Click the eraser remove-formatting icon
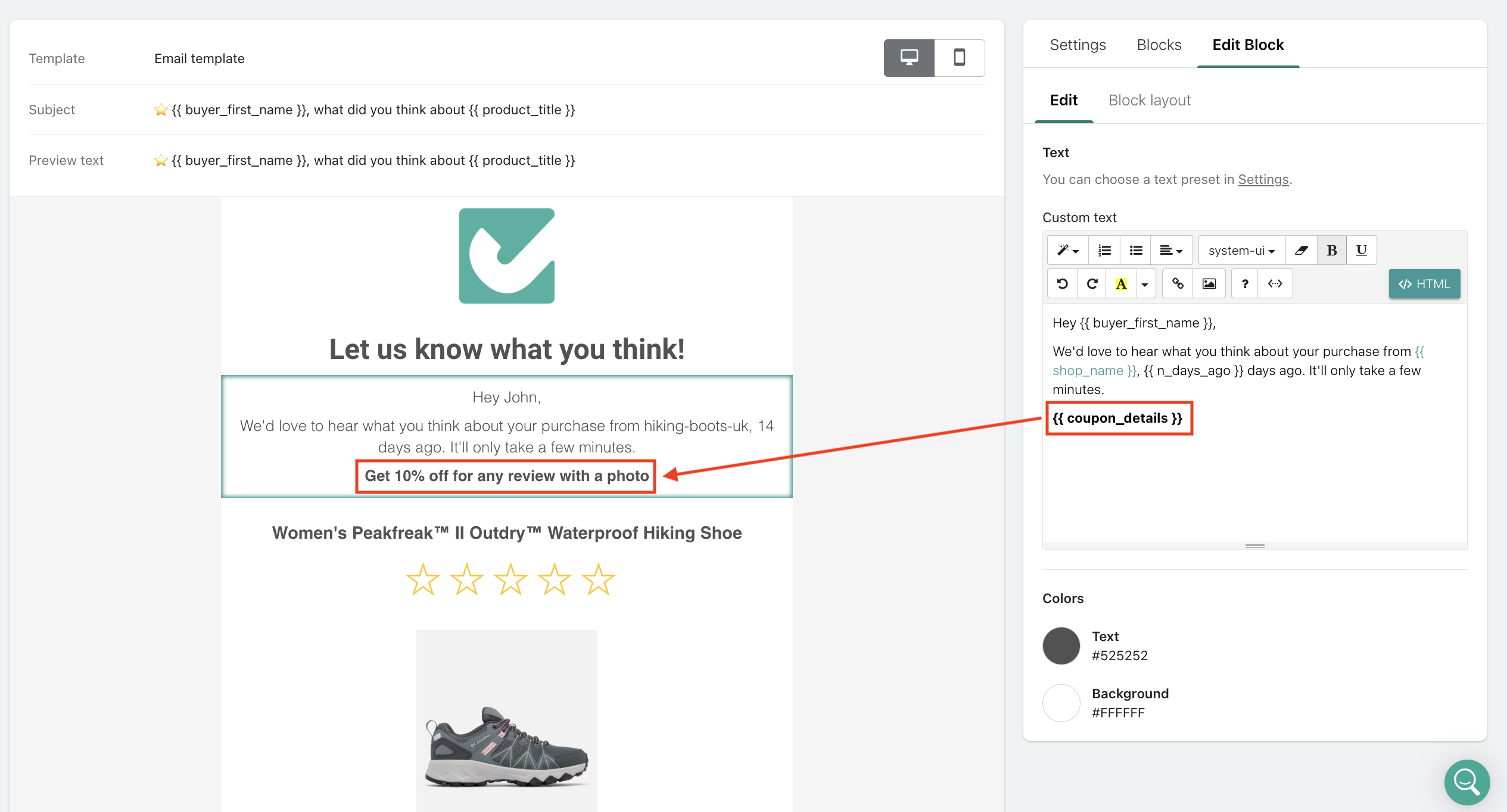This screenshot has width=1507, height=812. 1301,251
